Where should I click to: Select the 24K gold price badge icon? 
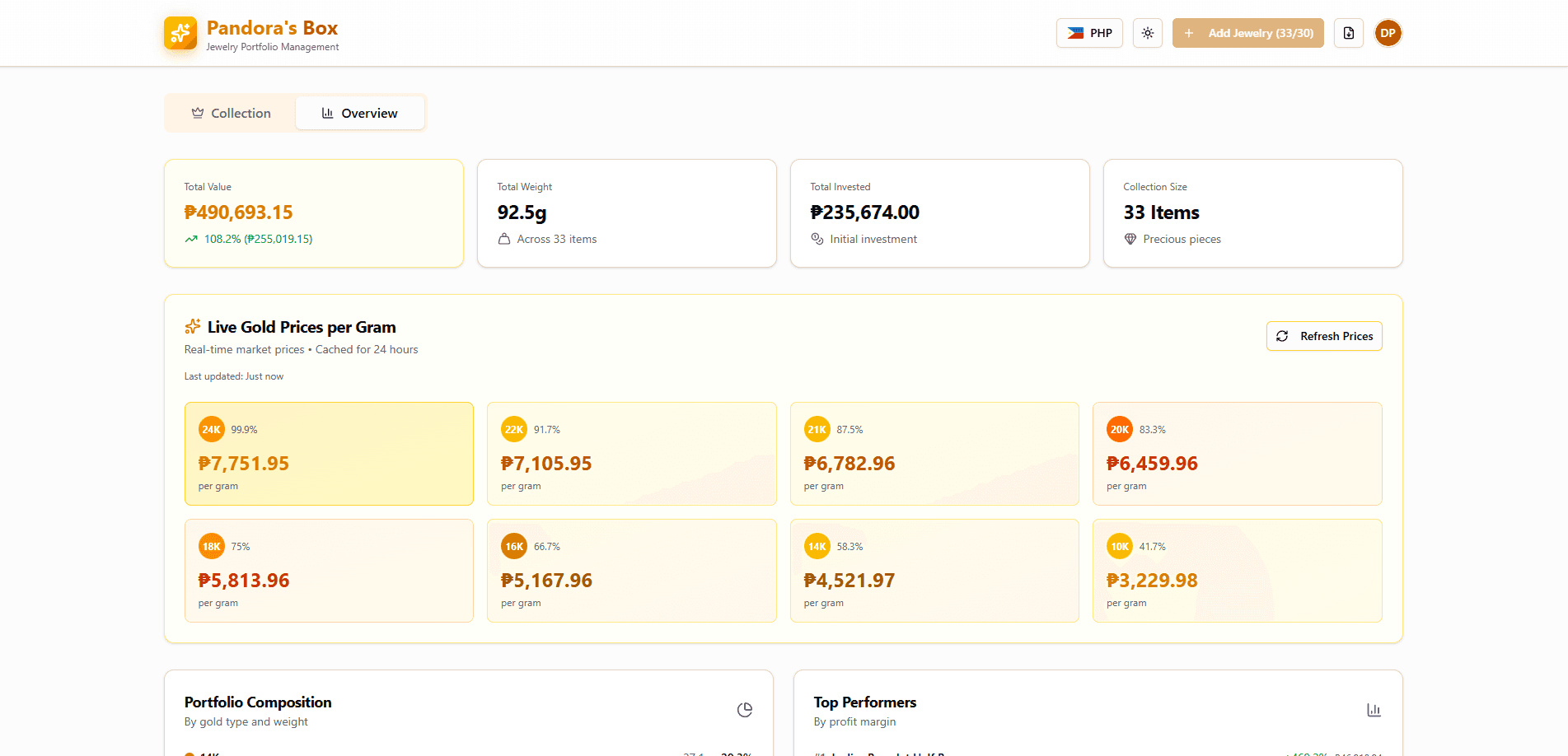211,429
